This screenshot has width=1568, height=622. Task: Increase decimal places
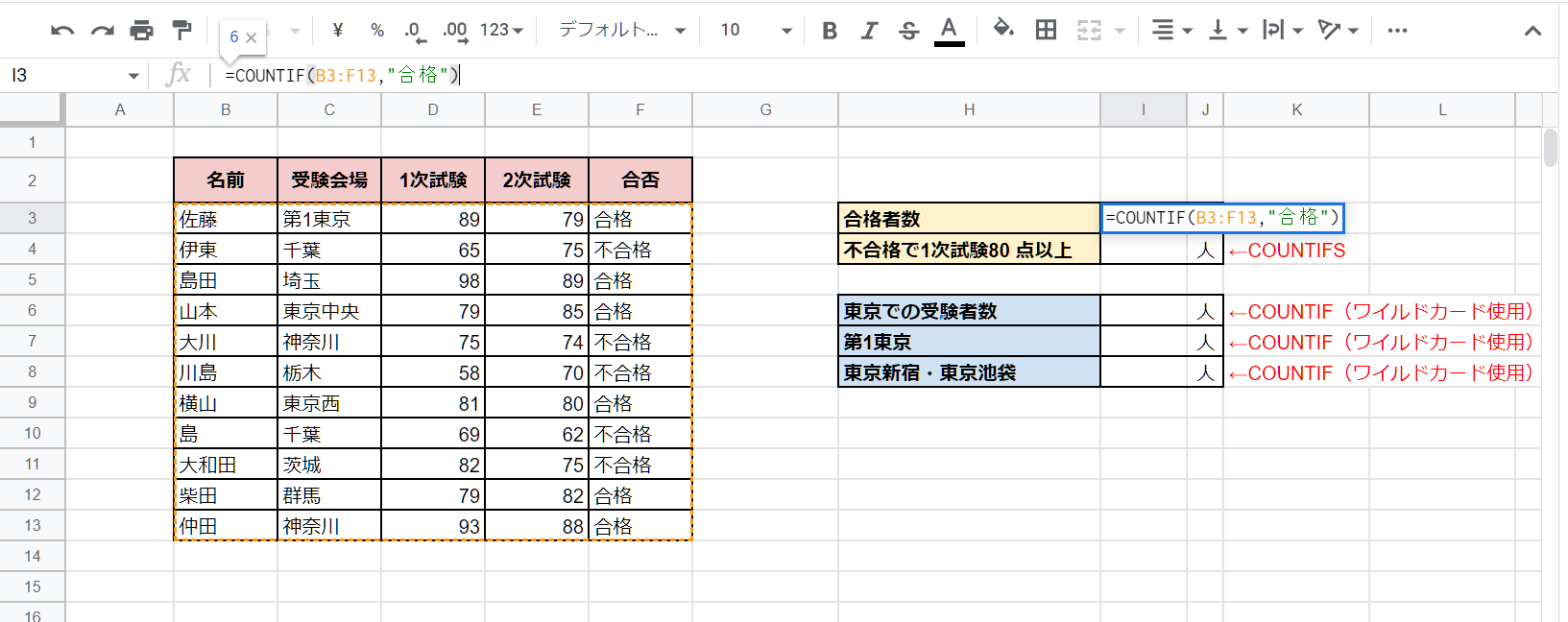click(x=455, y=31)
